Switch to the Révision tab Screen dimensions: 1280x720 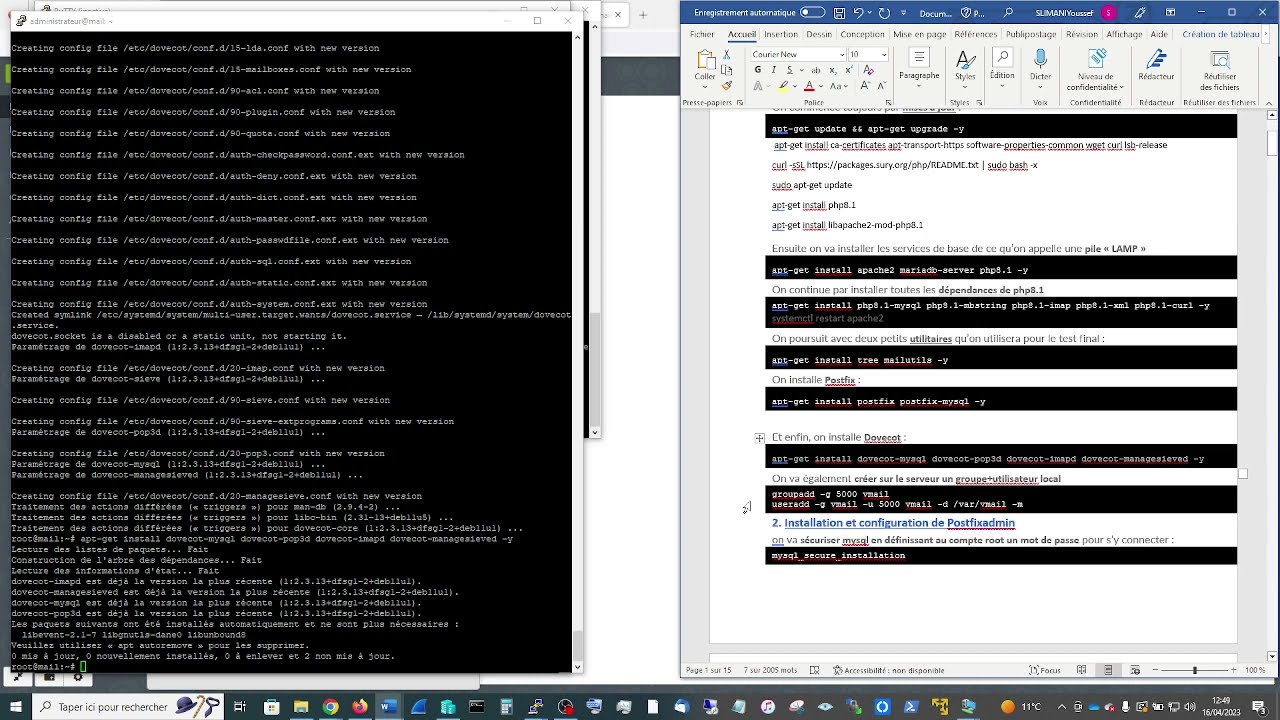click(1081, 34)
